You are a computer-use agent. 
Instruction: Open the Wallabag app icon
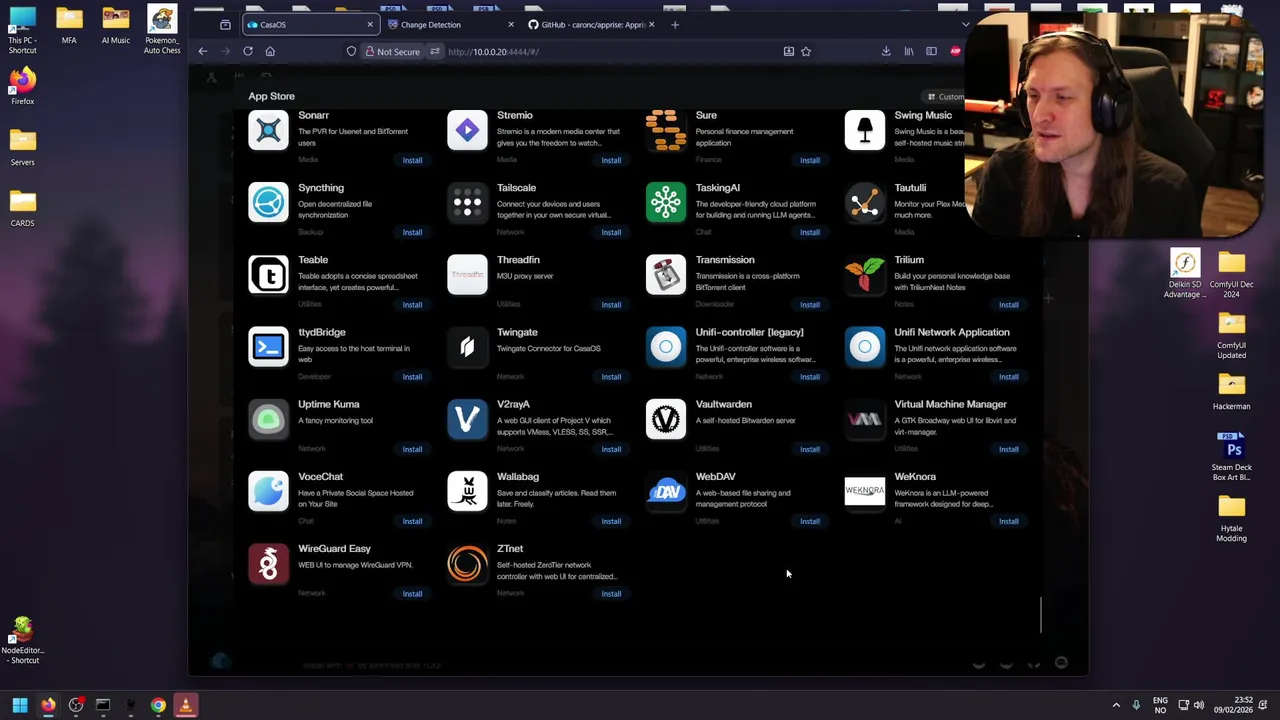(x=467, y=491)
